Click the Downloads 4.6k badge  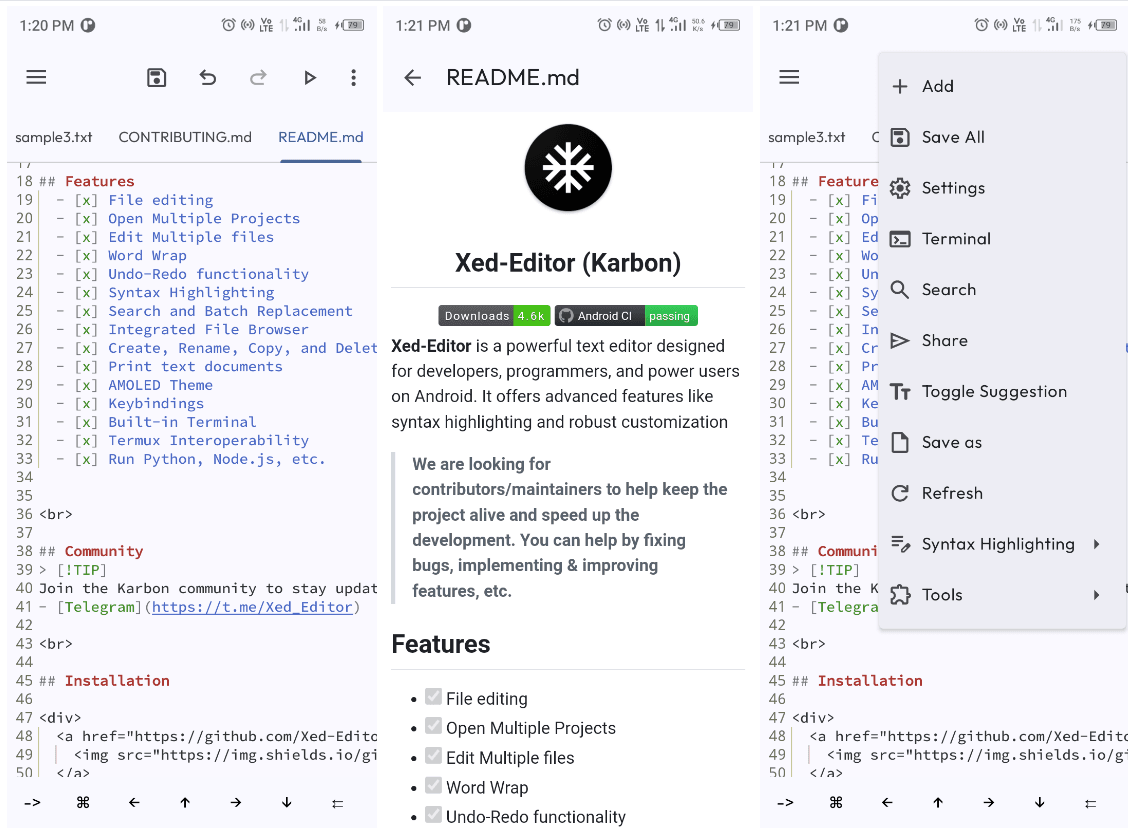pos(494,316)
